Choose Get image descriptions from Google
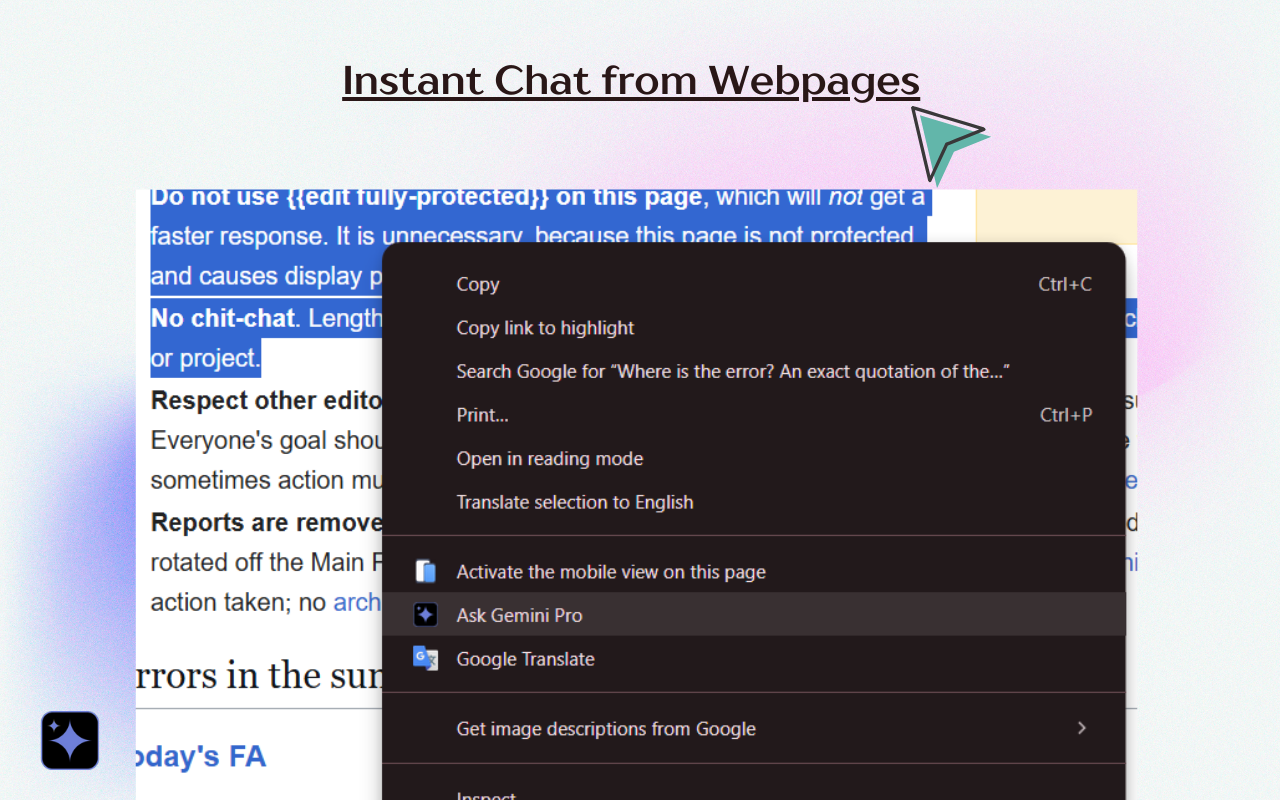Image resolution: width=1280 pixels, height=800 pixels. click(x=606, y=729)
